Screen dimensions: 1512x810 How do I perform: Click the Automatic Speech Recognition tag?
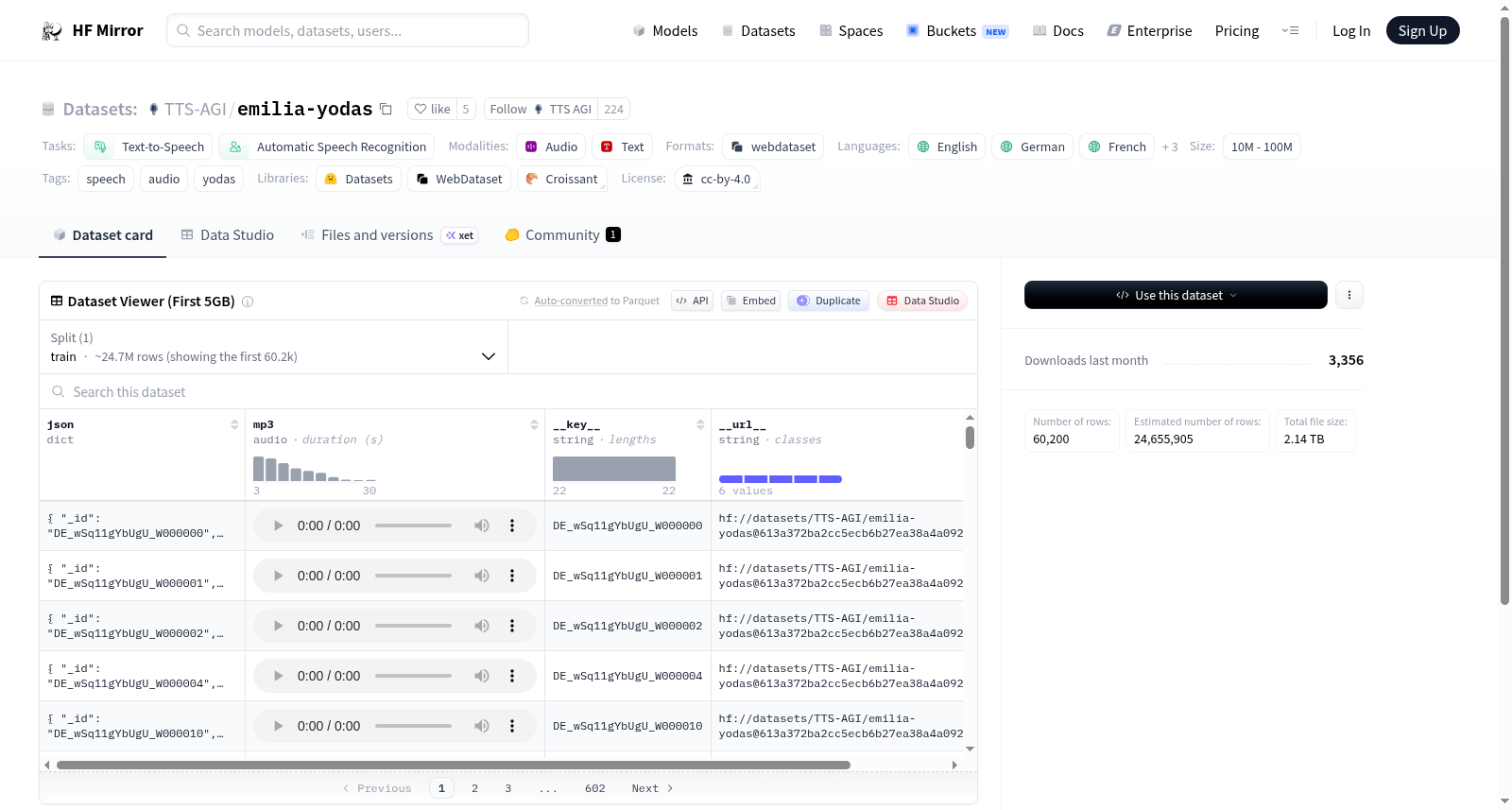(327, 147)
